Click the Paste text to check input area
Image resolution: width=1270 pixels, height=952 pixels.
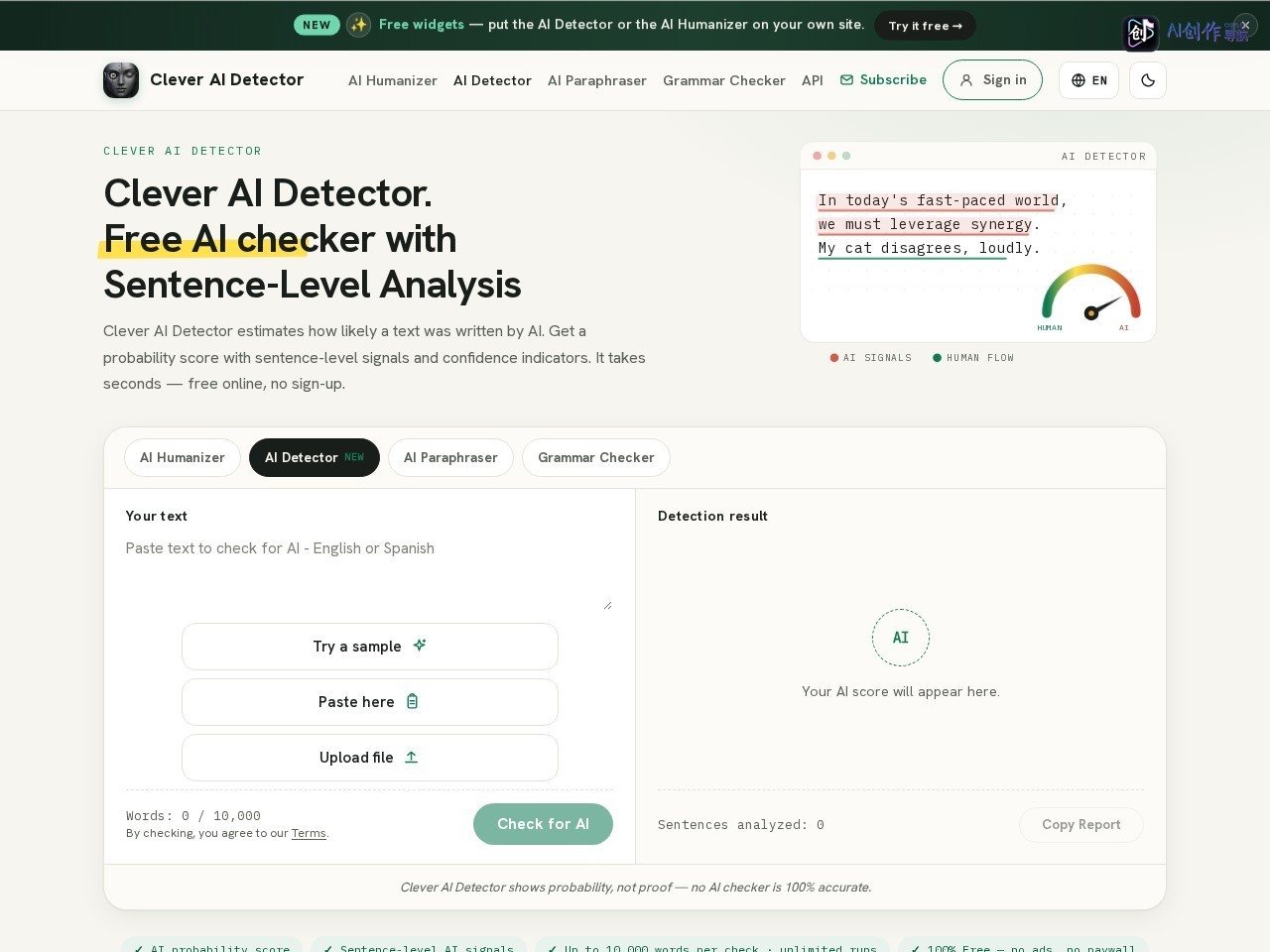click(x=369, y=572)
